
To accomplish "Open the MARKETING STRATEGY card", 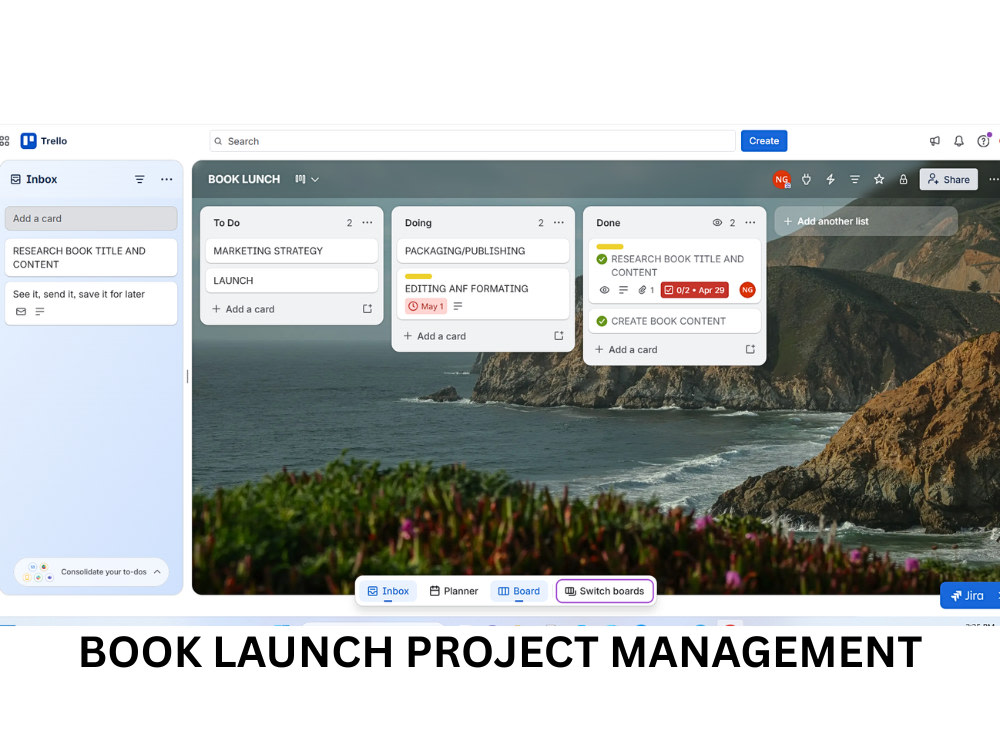I will click(x=291, y=251).
